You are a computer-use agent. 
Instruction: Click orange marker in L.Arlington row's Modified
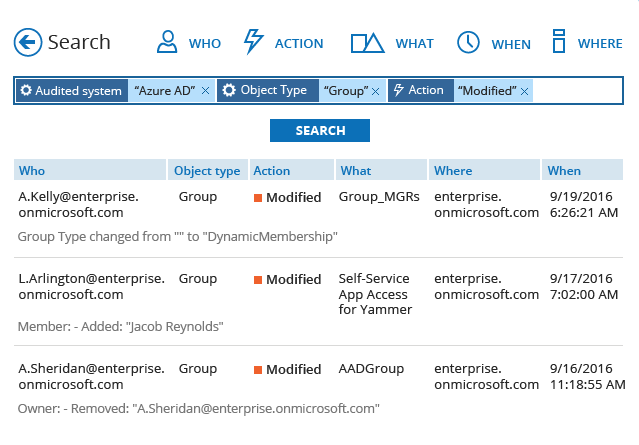click(258, 280)
